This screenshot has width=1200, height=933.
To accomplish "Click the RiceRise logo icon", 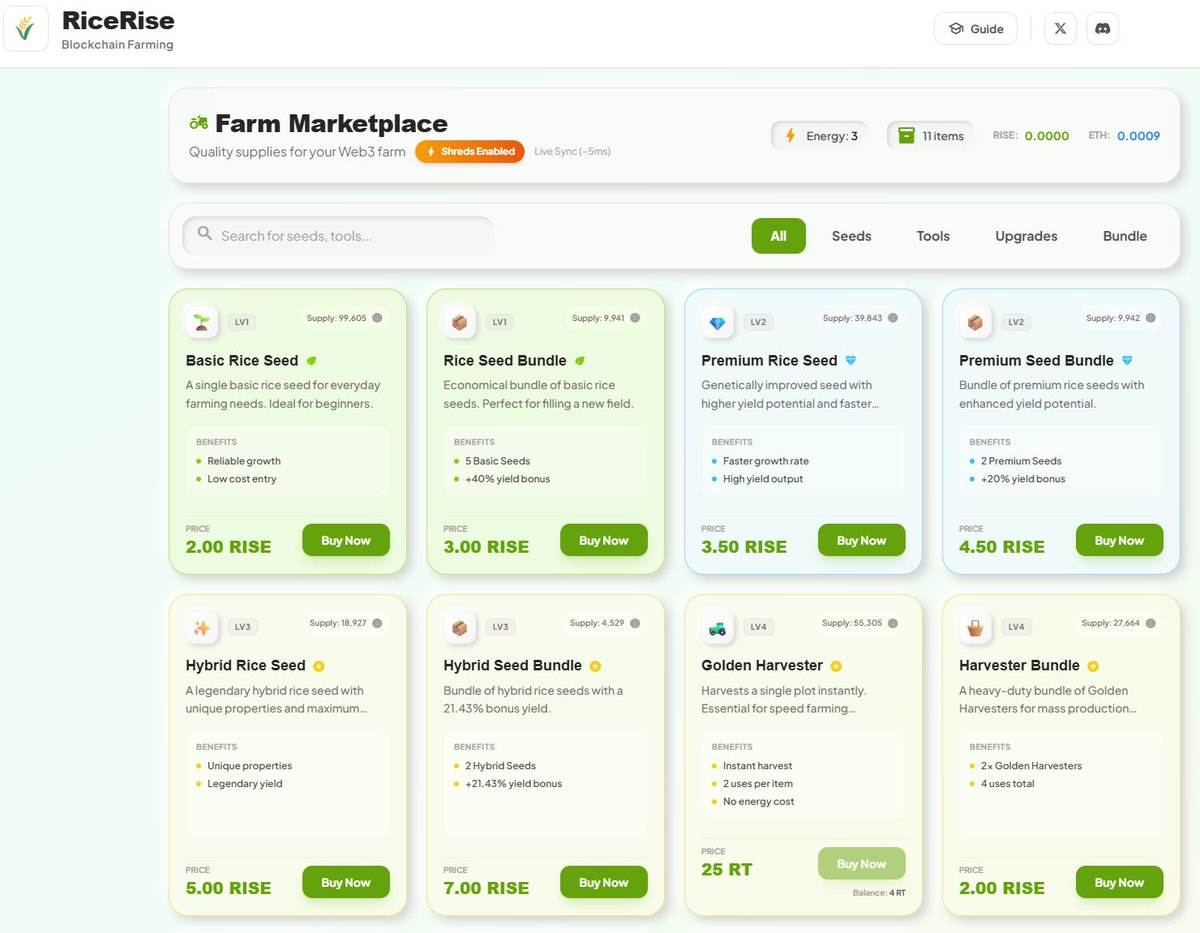I will click(26, 28).
